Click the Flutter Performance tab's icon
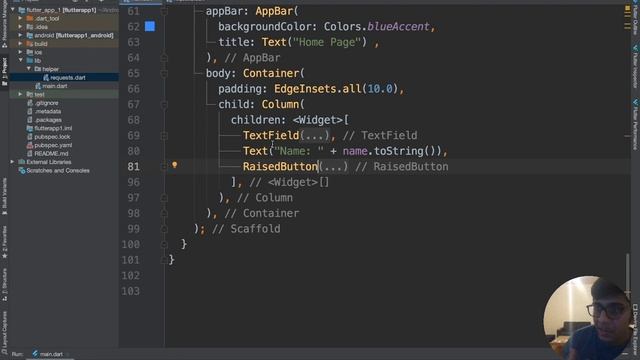 tap(636, 102)
